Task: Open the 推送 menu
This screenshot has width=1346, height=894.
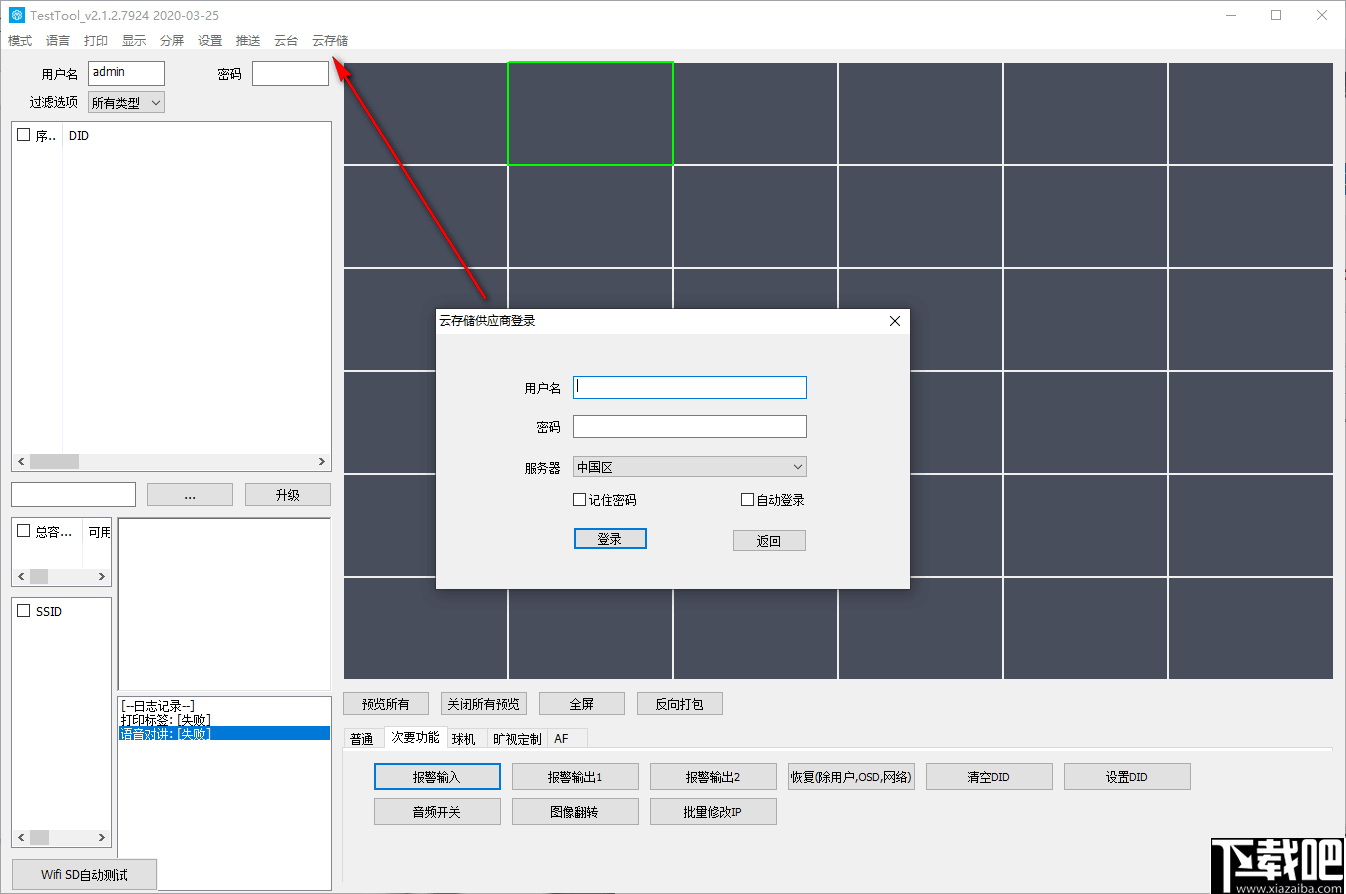Action: coord(247,40)
